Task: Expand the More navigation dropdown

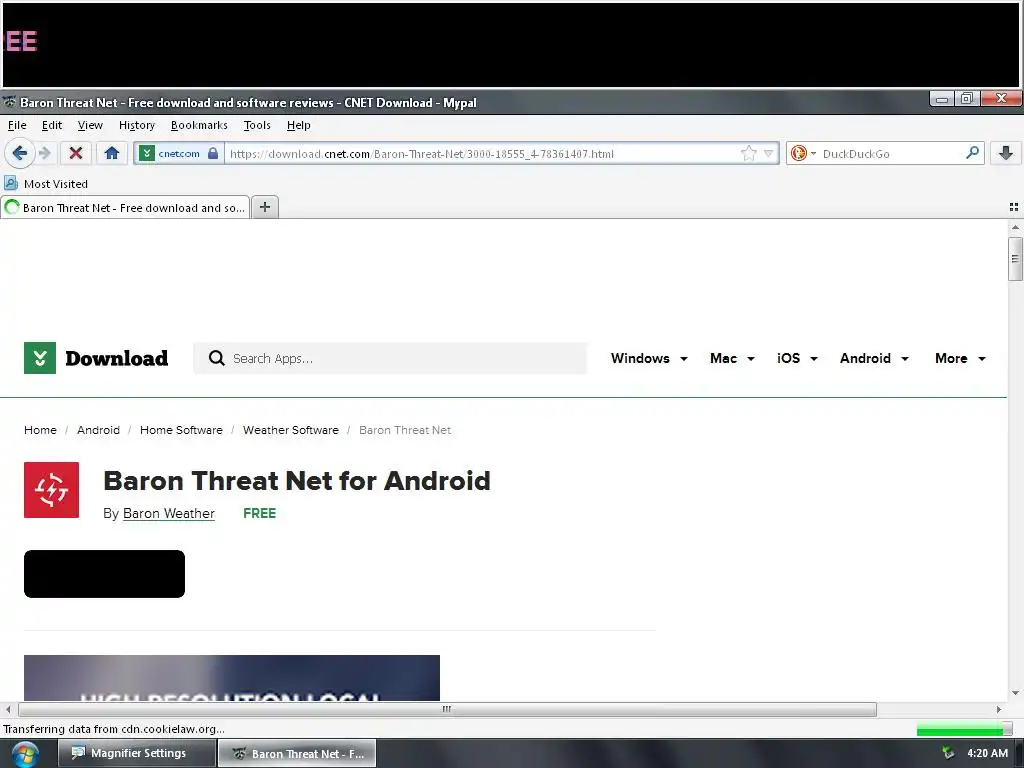Action: (x=960, y=358)
